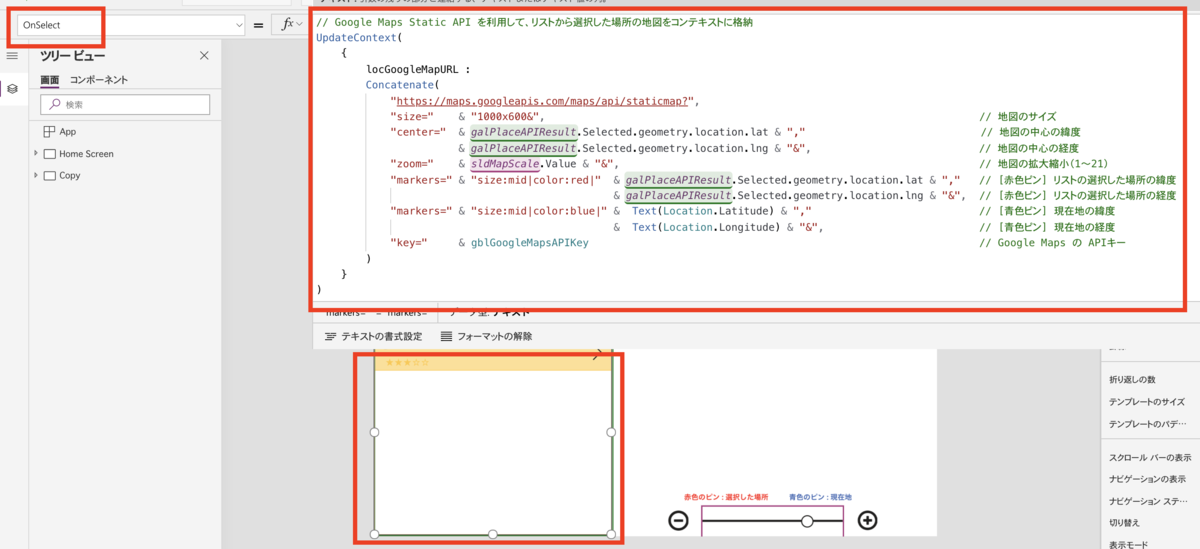The image size is (1200, 549).
Task: Expand the Copy screen node
Action: click(36, 175)
